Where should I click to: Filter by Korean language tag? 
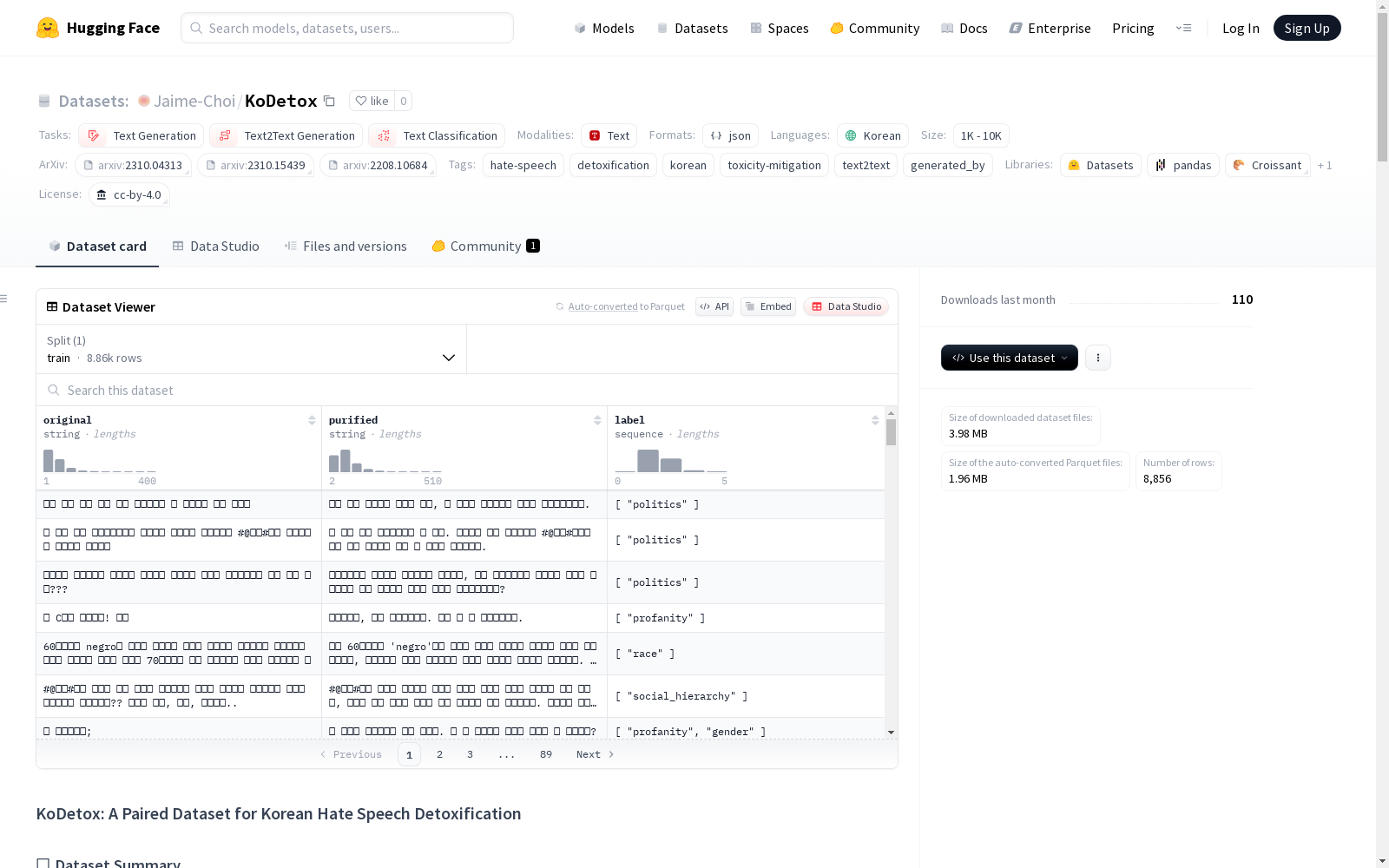click(x=873, y=135)
